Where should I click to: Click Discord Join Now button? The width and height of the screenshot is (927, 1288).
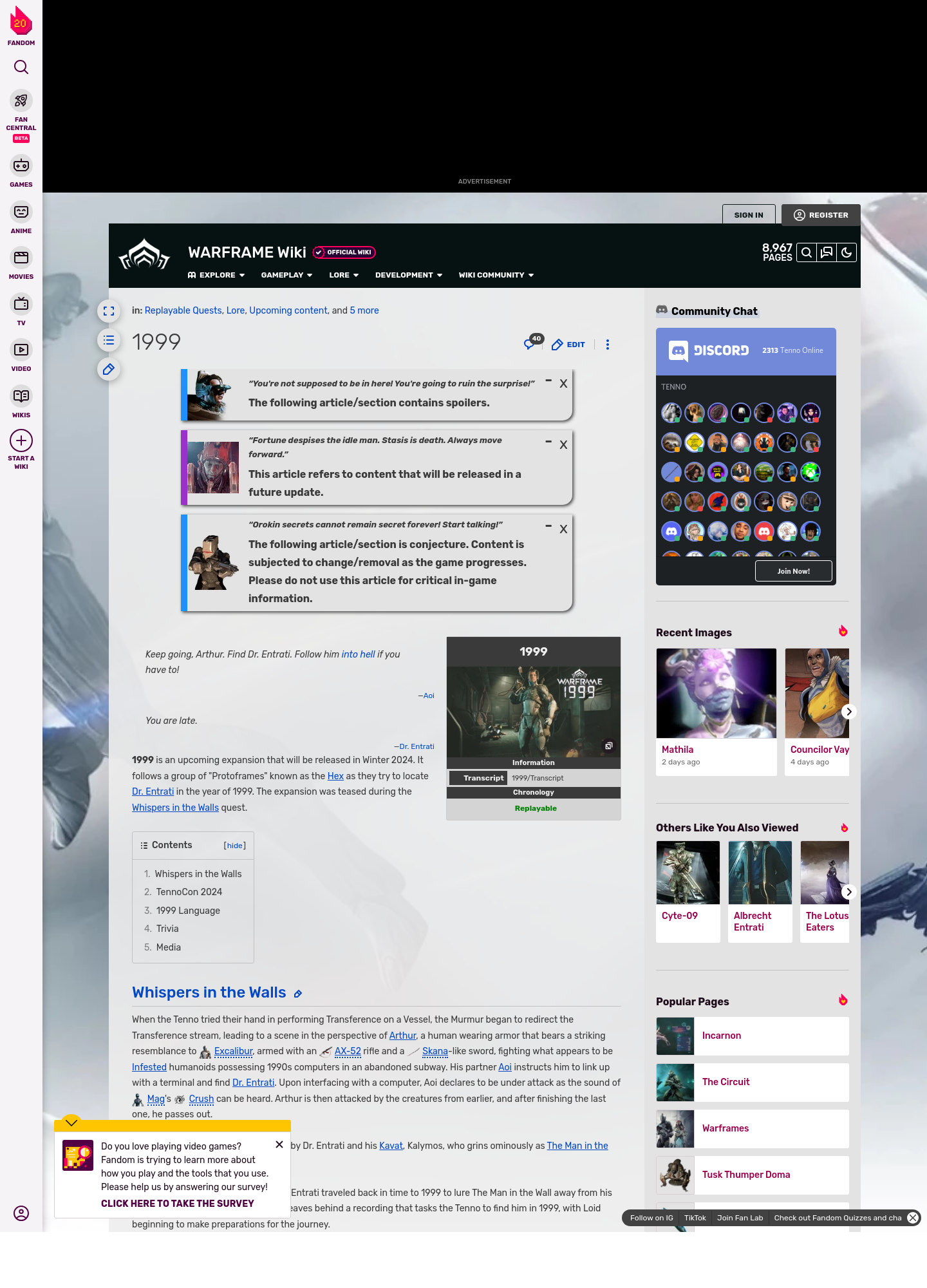pyautogui.click(x=794, y=571)
